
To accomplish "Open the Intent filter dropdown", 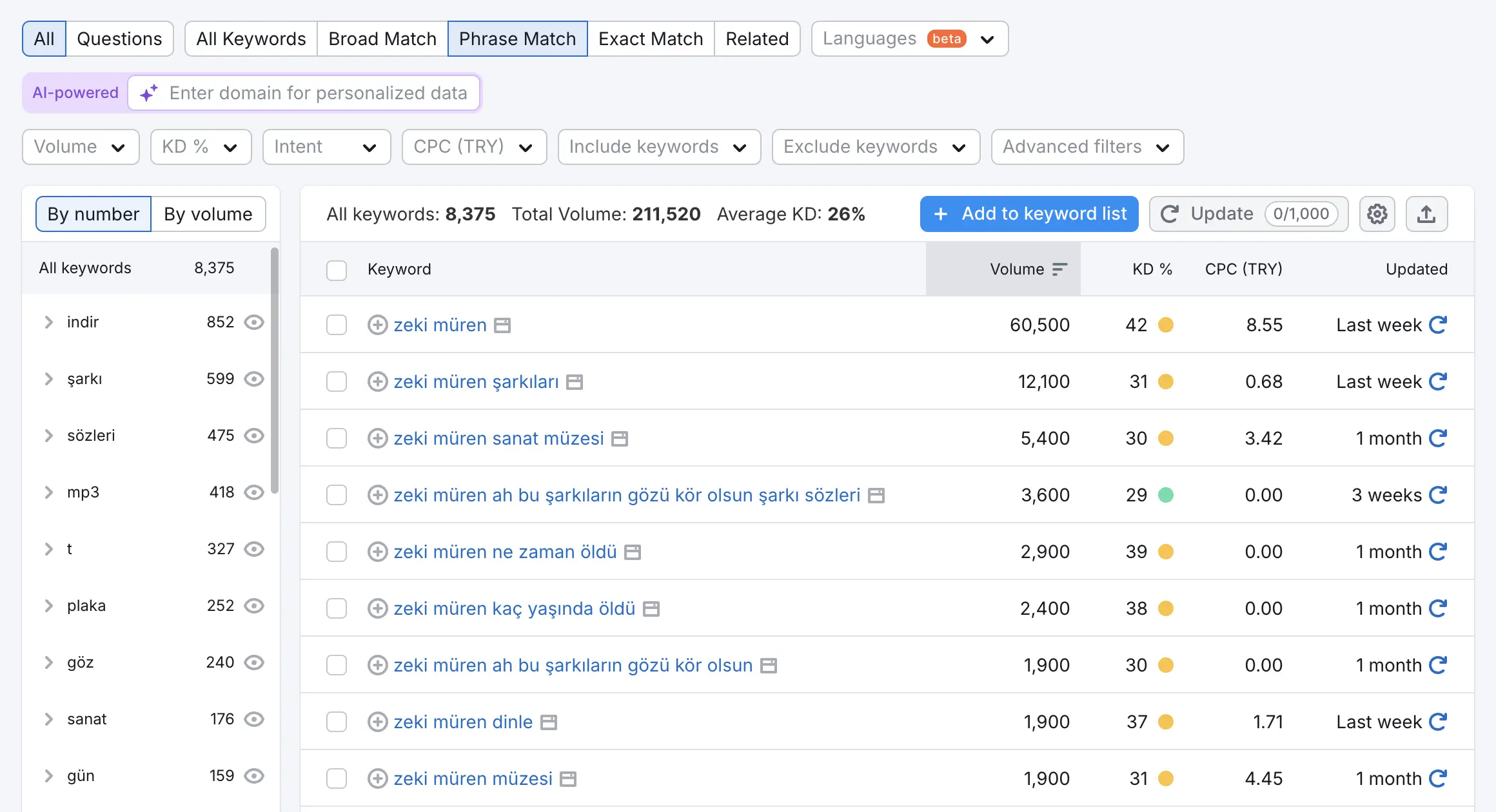I will pyautogui.click(x=326, y=147).
